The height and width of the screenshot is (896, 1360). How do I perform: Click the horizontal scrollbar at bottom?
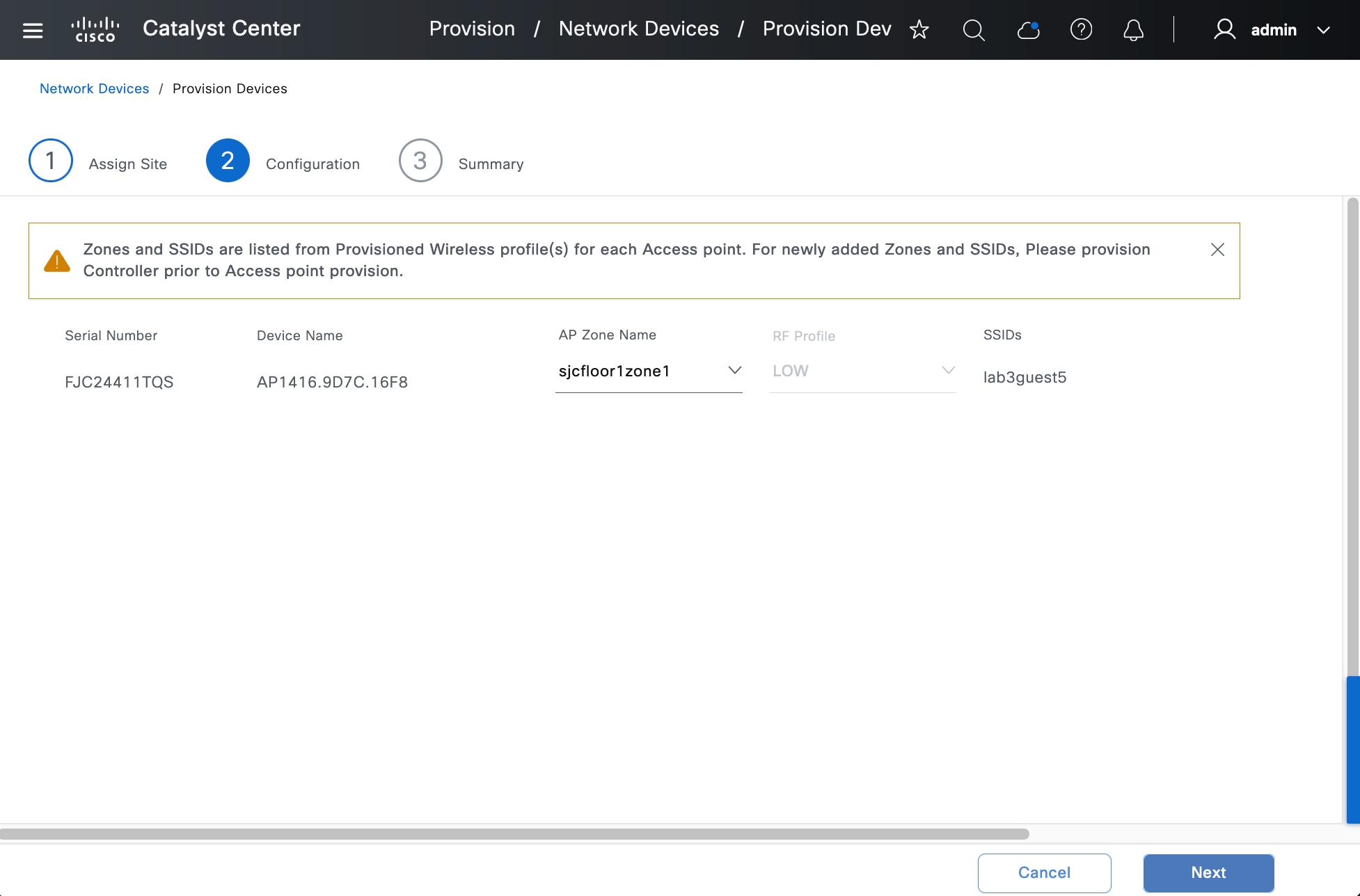[515, 833]
